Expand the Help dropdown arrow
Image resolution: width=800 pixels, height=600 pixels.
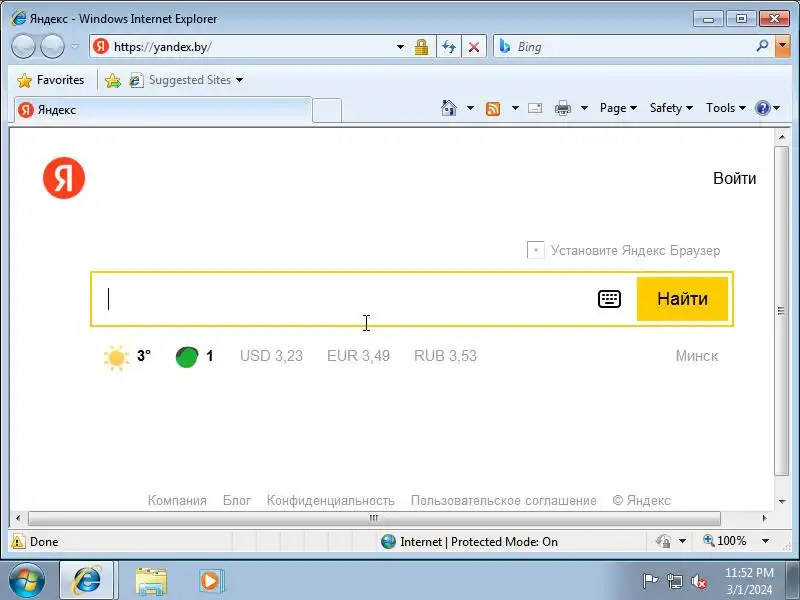pyautogui.click(x=777, y=108)
